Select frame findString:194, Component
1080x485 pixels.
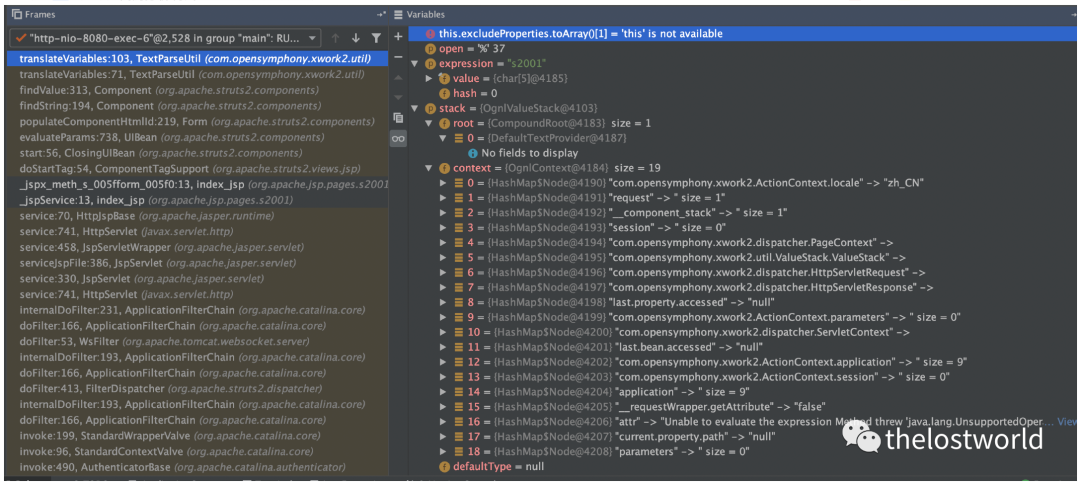[x=198, y=105]
